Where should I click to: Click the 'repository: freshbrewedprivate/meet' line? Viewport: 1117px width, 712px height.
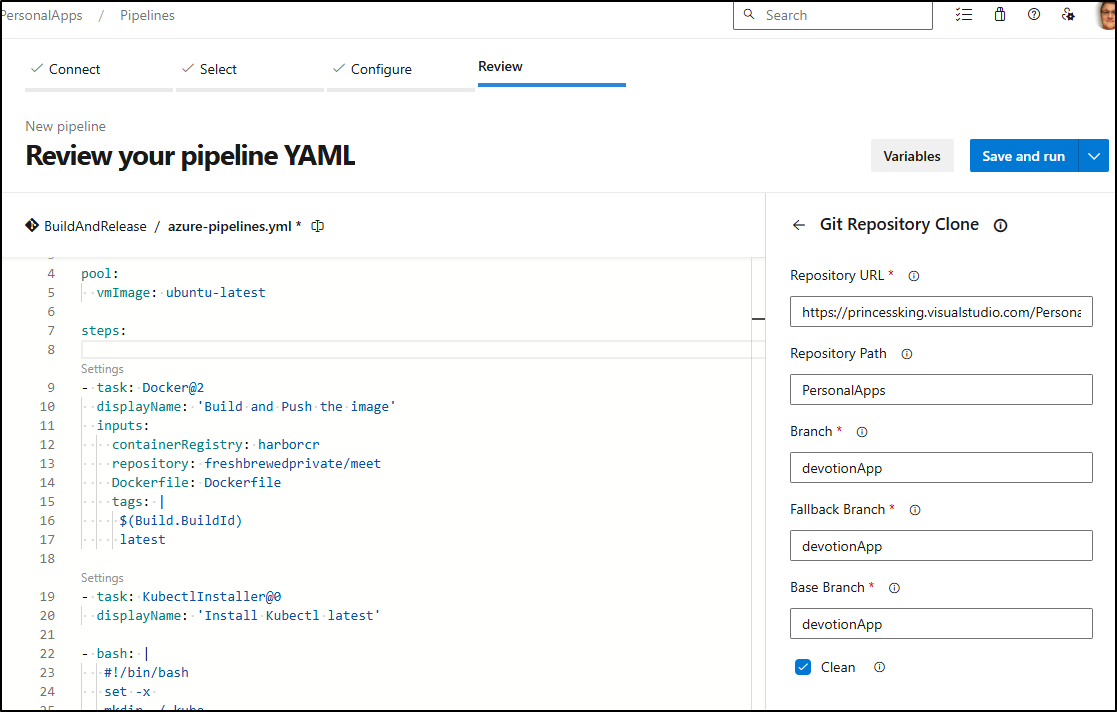coord(246,463)
